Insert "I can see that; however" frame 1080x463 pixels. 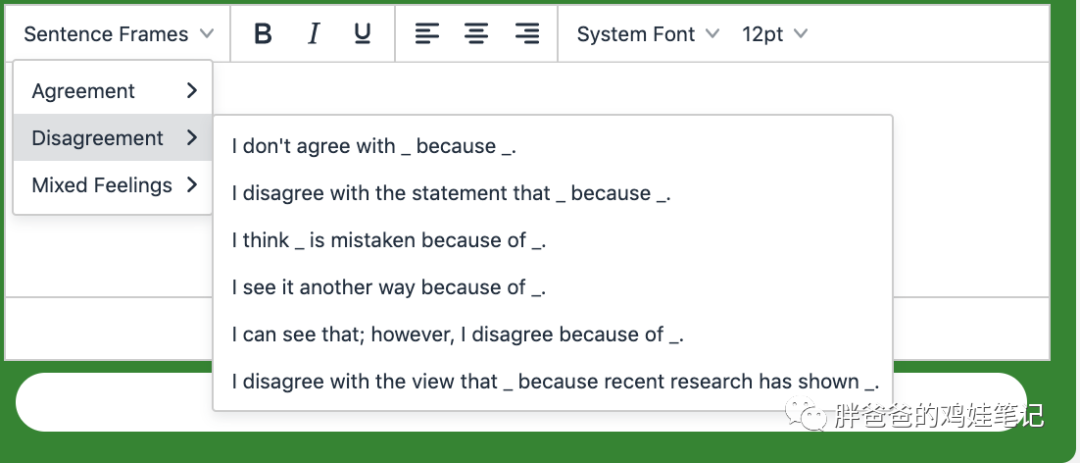pos(457,334)
